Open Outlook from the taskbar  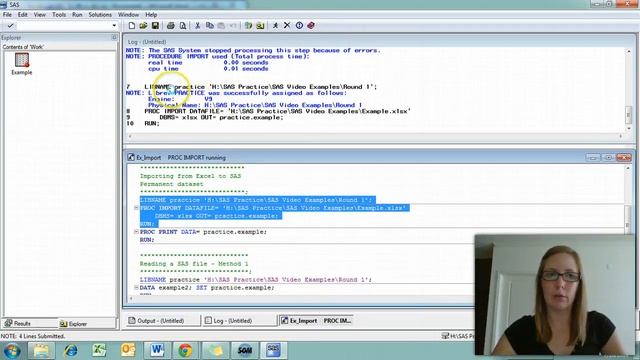tap(128, 350)
